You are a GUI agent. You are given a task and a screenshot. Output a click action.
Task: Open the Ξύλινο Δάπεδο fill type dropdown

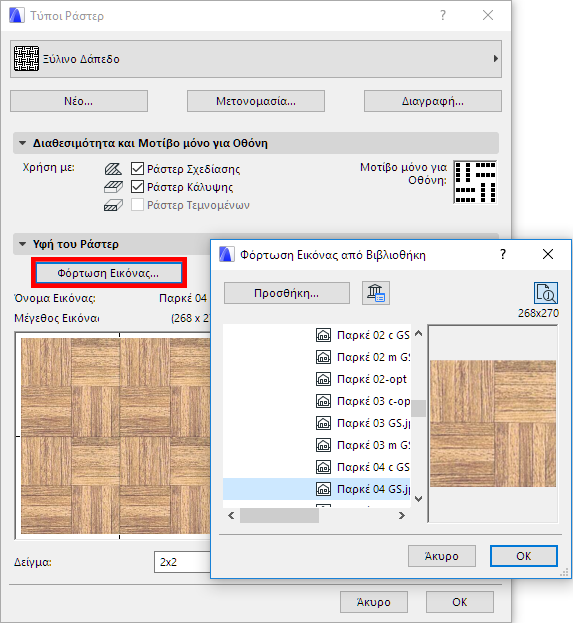point(256,59)
